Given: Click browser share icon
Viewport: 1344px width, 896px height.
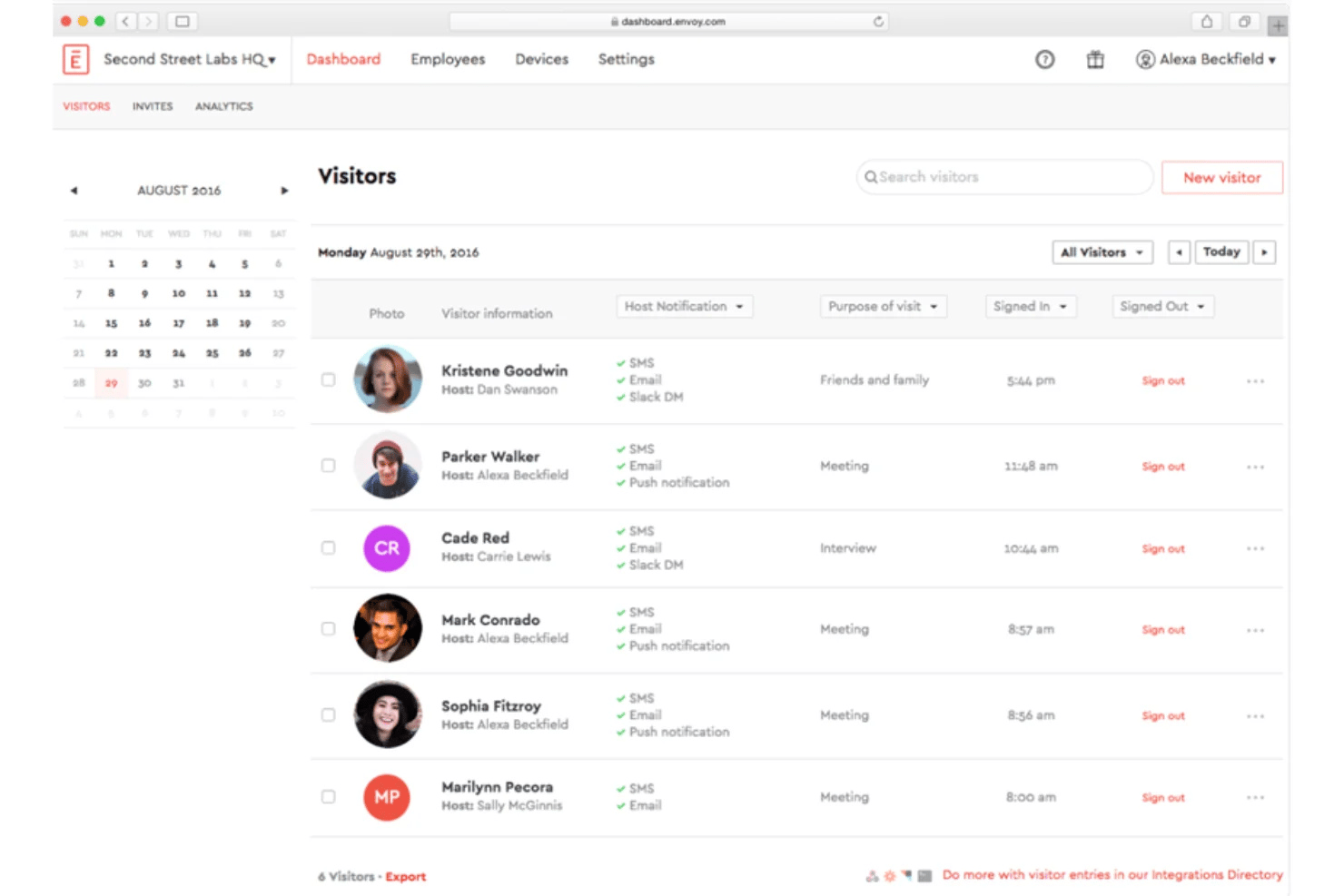Looking at the screenshot, I should 1206,21.
